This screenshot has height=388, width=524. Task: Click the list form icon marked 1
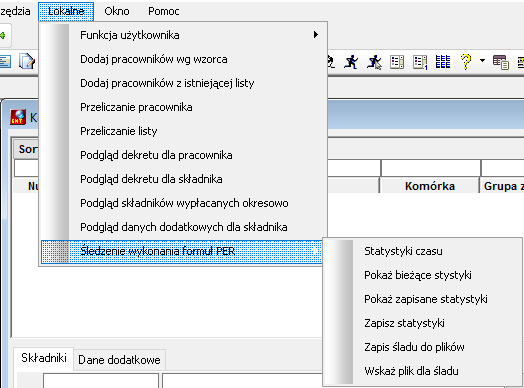(420, 62)
